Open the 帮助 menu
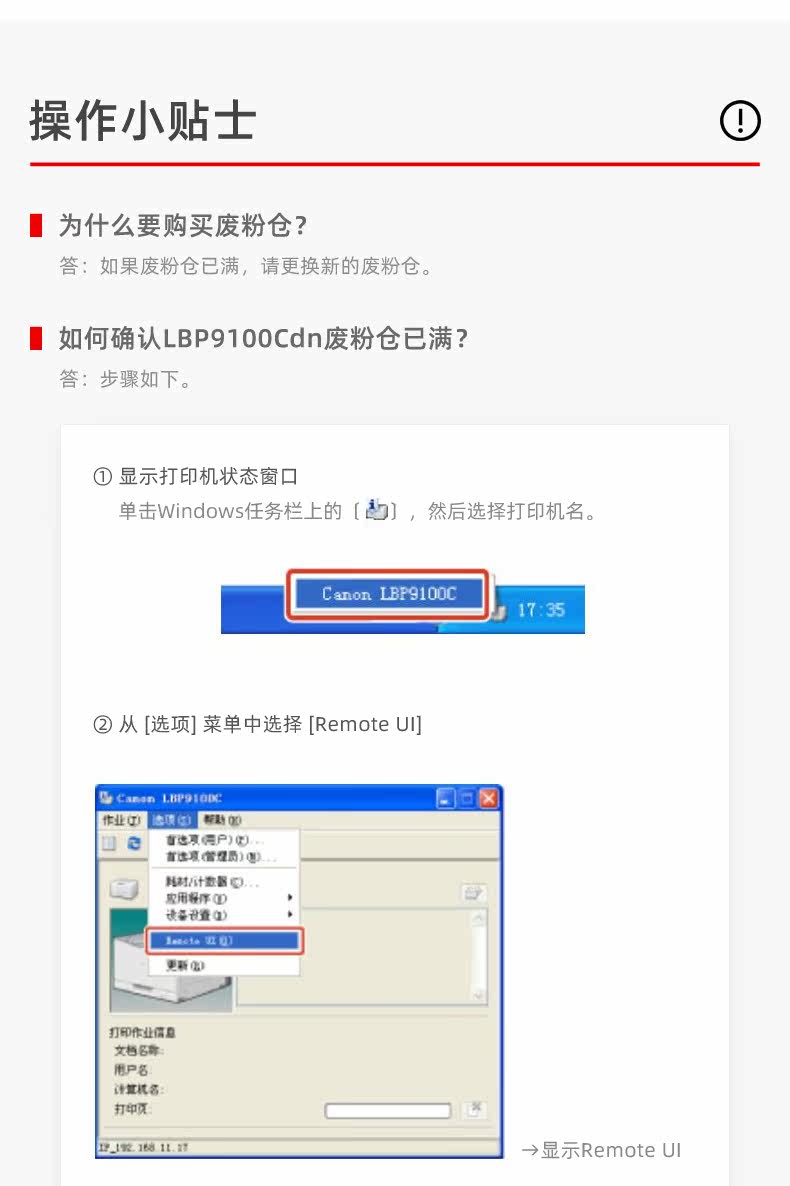The width and height of the screenshot is (790, 1186). [222, 820]
